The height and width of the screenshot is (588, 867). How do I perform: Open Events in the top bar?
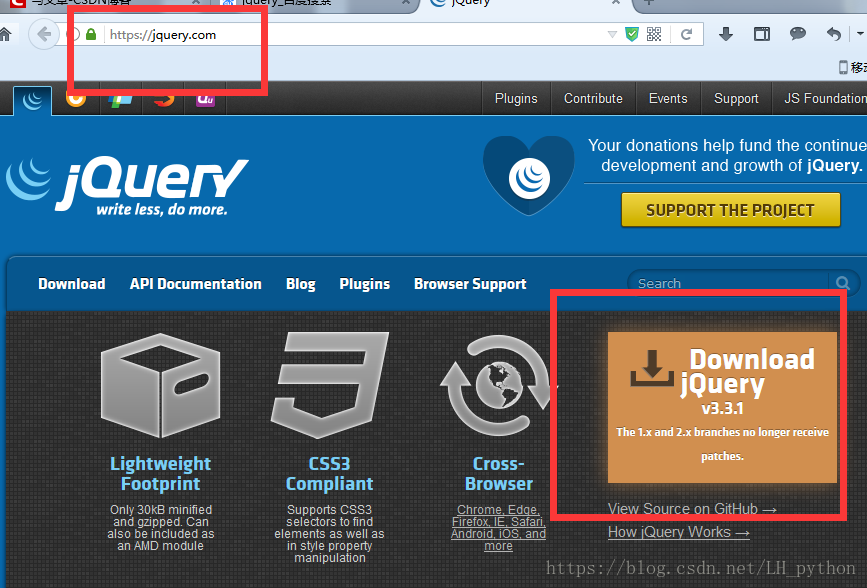(x=668, y=98)
